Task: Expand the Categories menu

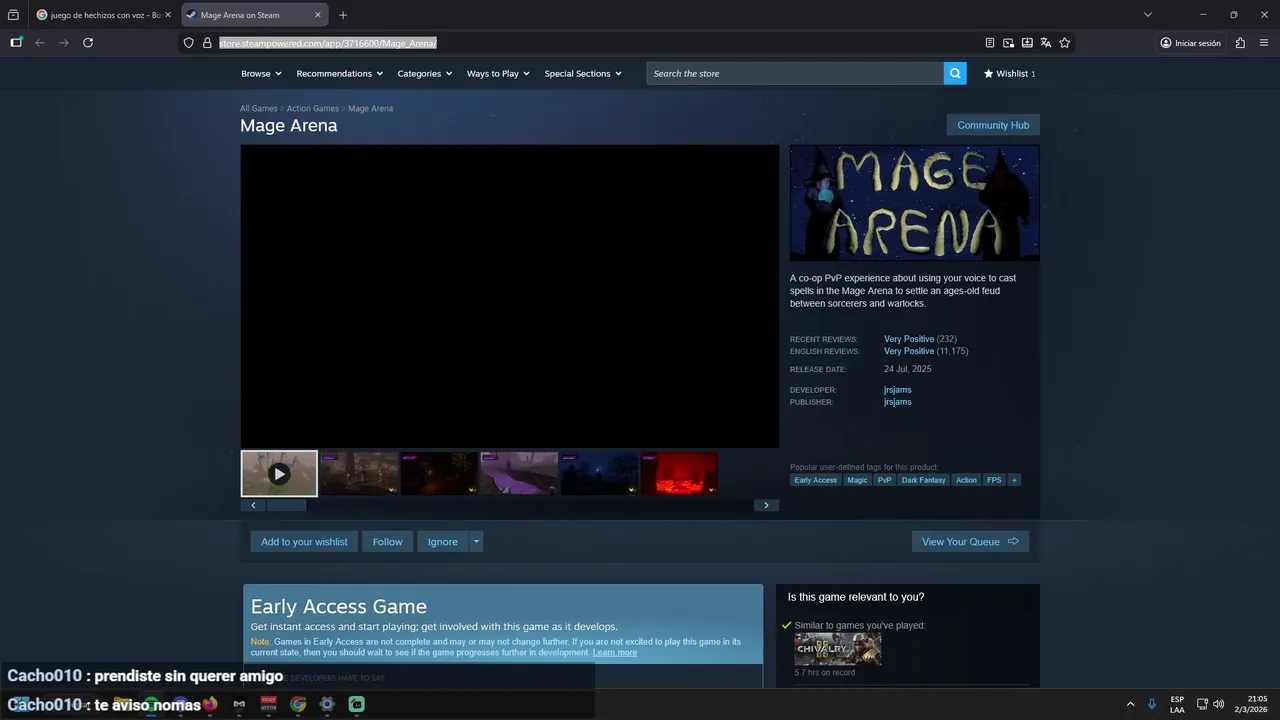Action: coord(425,74)
